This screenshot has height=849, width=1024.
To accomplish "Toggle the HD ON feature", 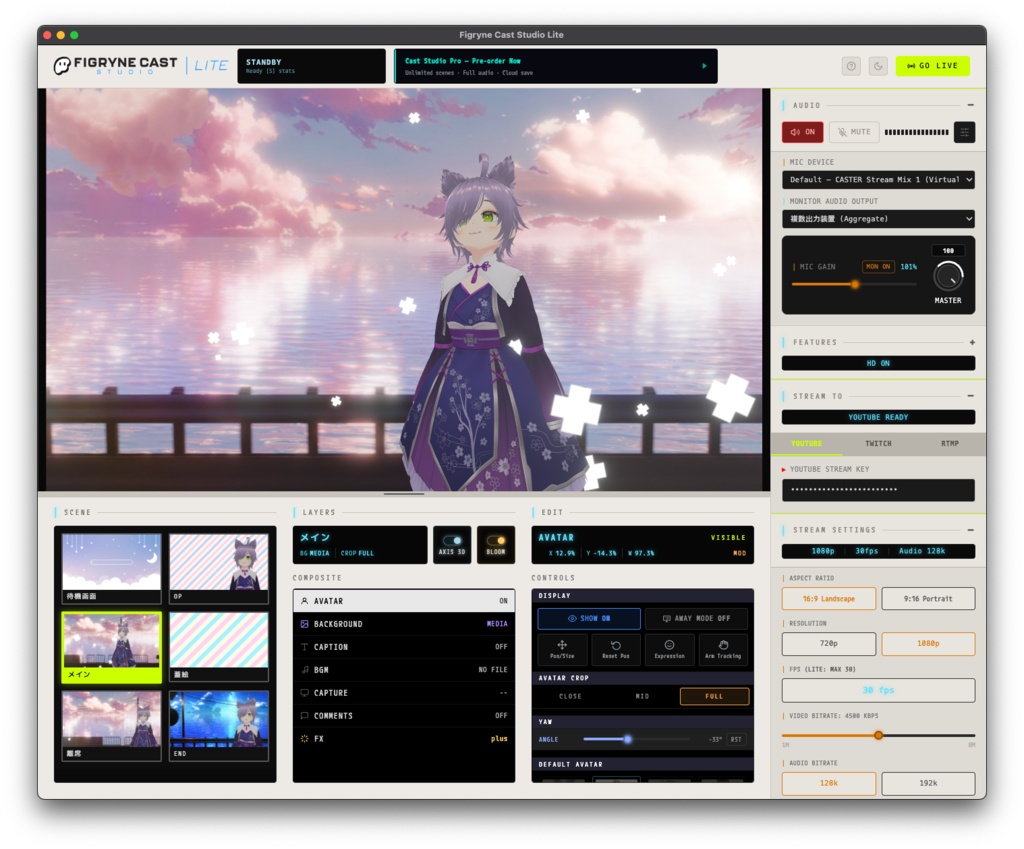I will [878, 363].
